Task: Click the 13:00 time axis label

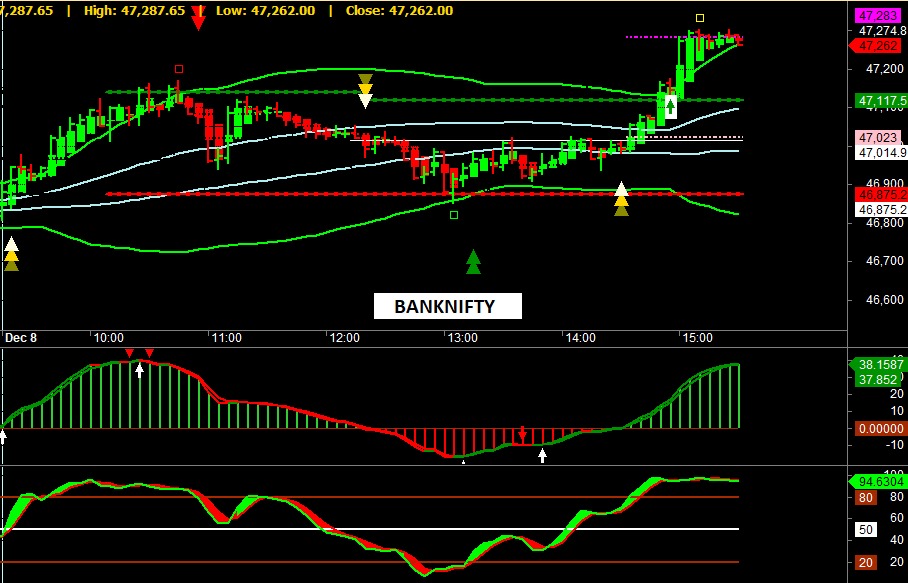Action: point(462,338)
